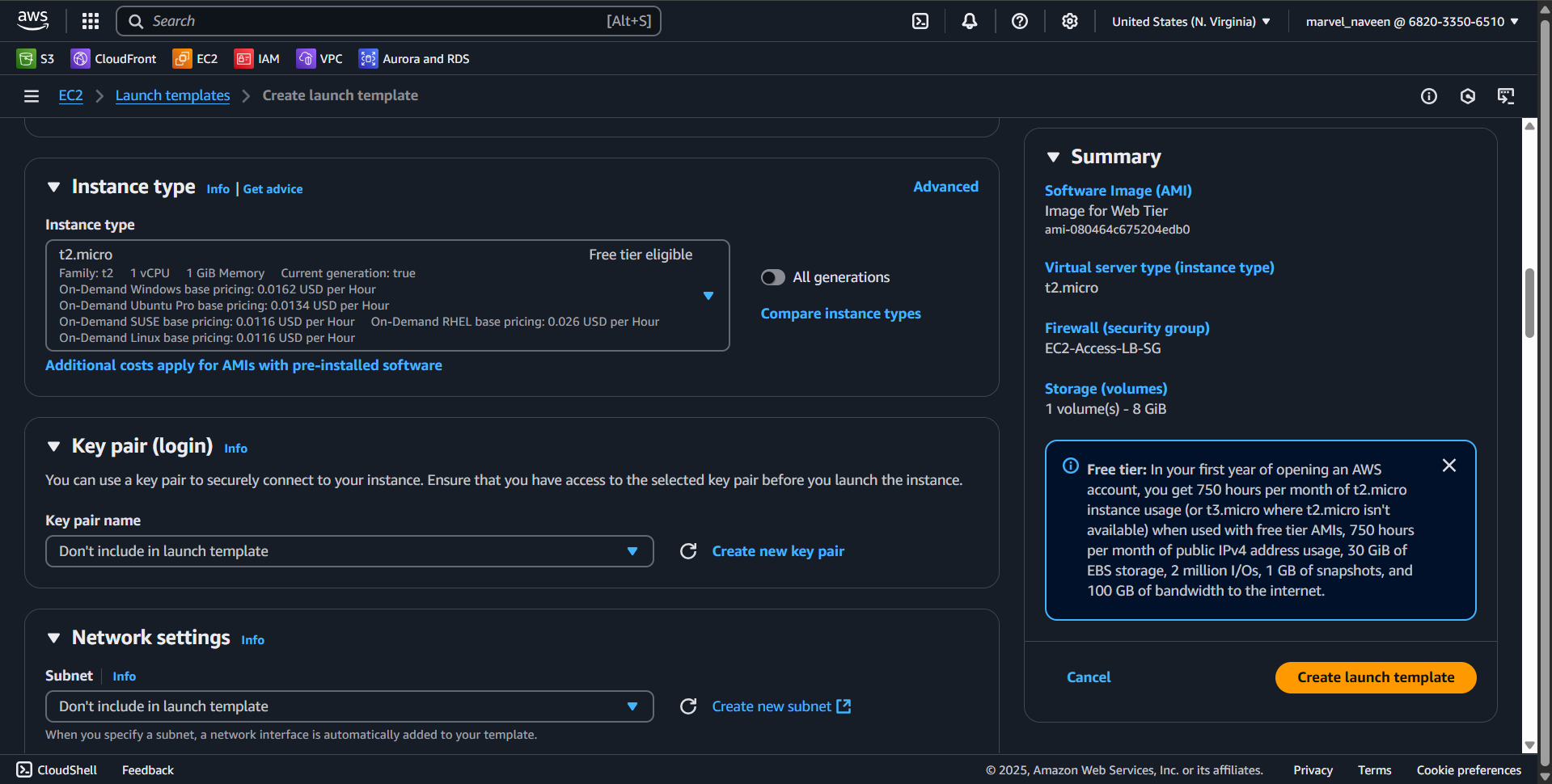Image resolution: width=1552 pixels, height=784 pixels.
Task: Open region selector United States (N. Virginia)
Action: coord(1190,21)
